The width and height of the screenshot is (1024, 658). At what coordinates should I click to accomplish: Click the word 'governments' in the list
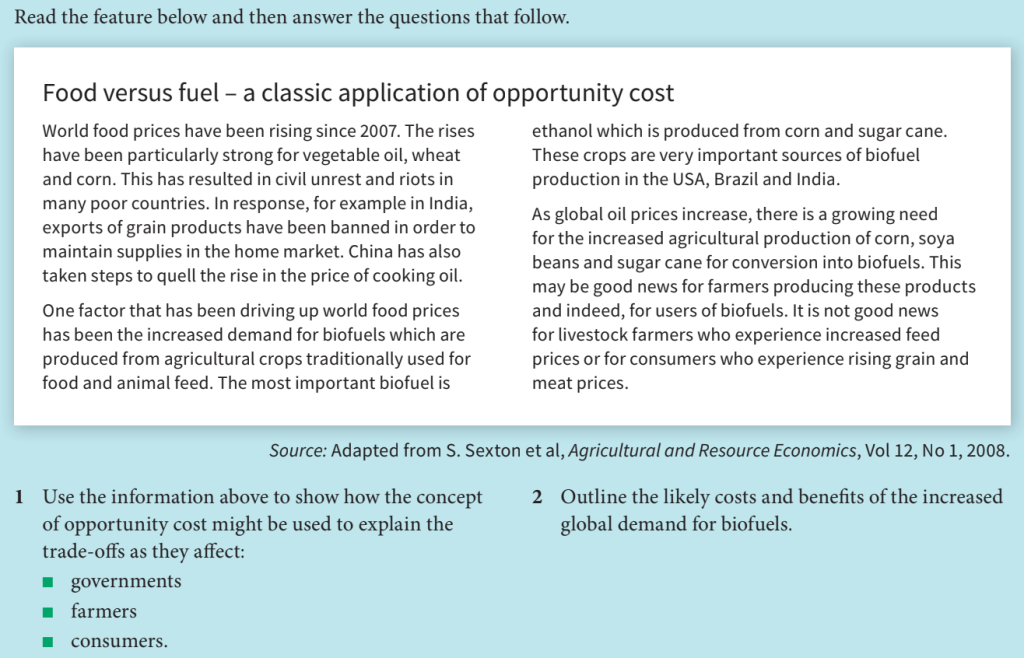click(126, 582)
